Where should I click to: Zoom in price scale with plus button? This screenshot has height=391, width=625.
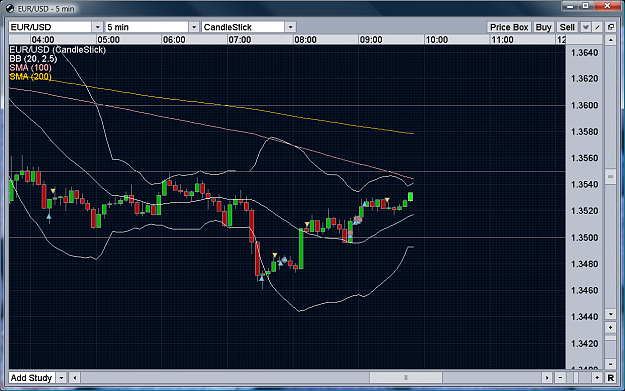click(611, 328)
